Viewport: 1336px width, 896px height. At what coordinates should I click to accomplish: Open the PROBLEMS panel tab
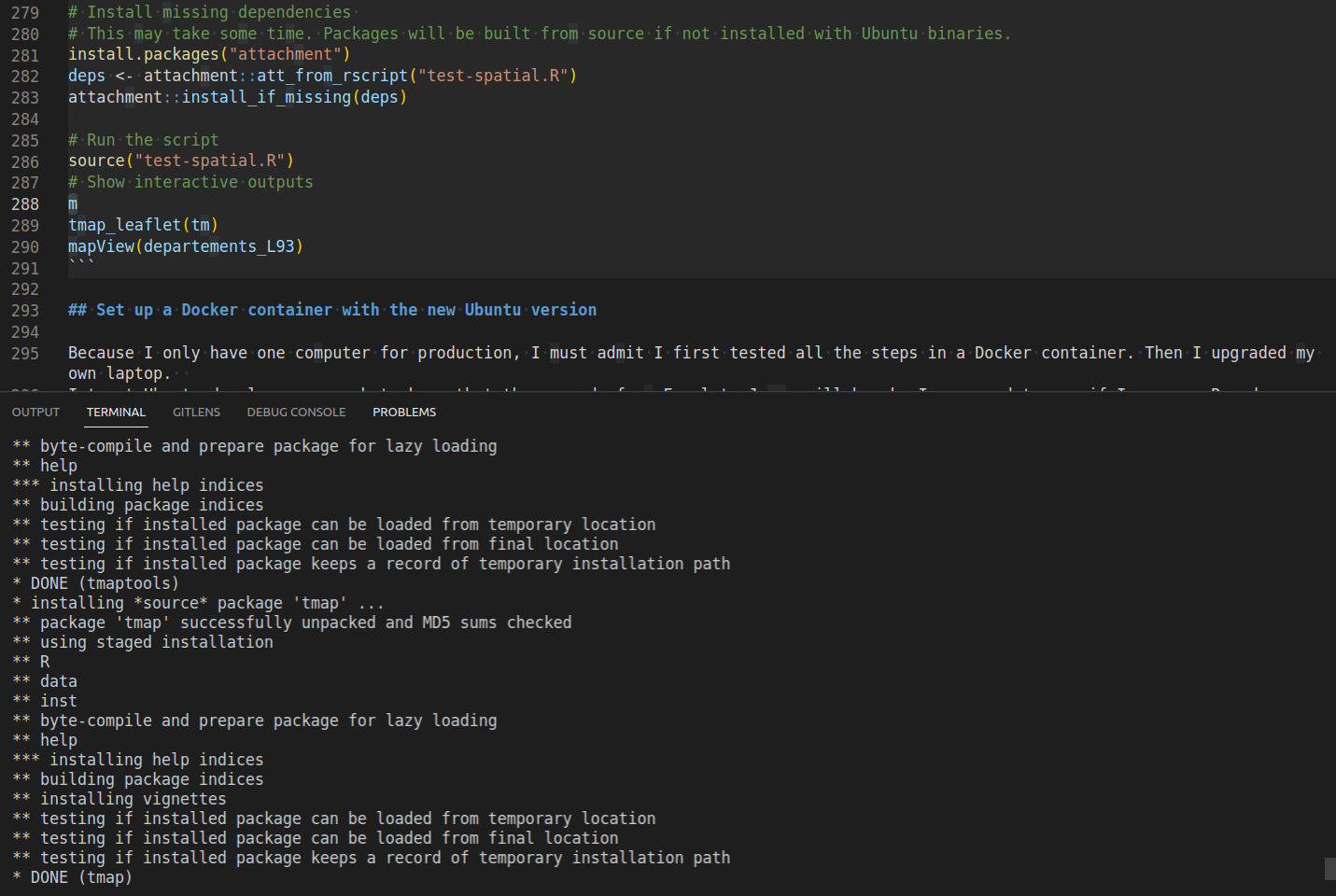403,412
